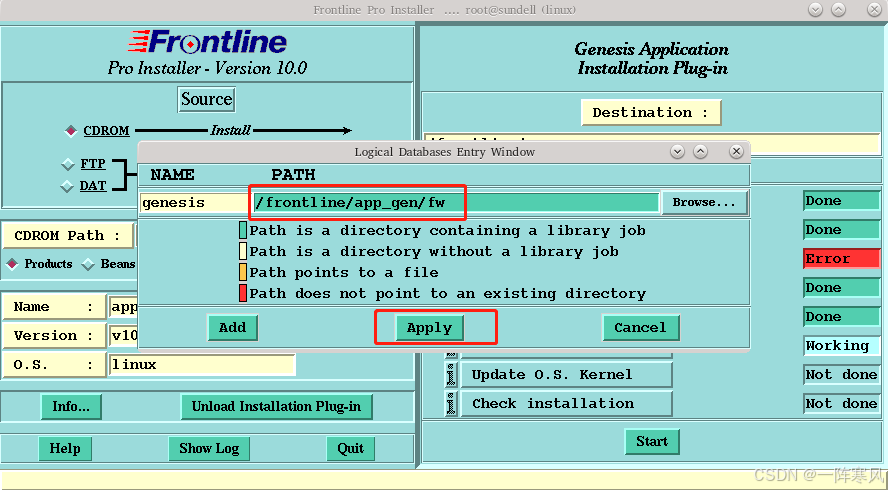The width and height of the screenshot is (888, 490).
Task: Open the Info... dialog
Action: click(x=71, y=407)
